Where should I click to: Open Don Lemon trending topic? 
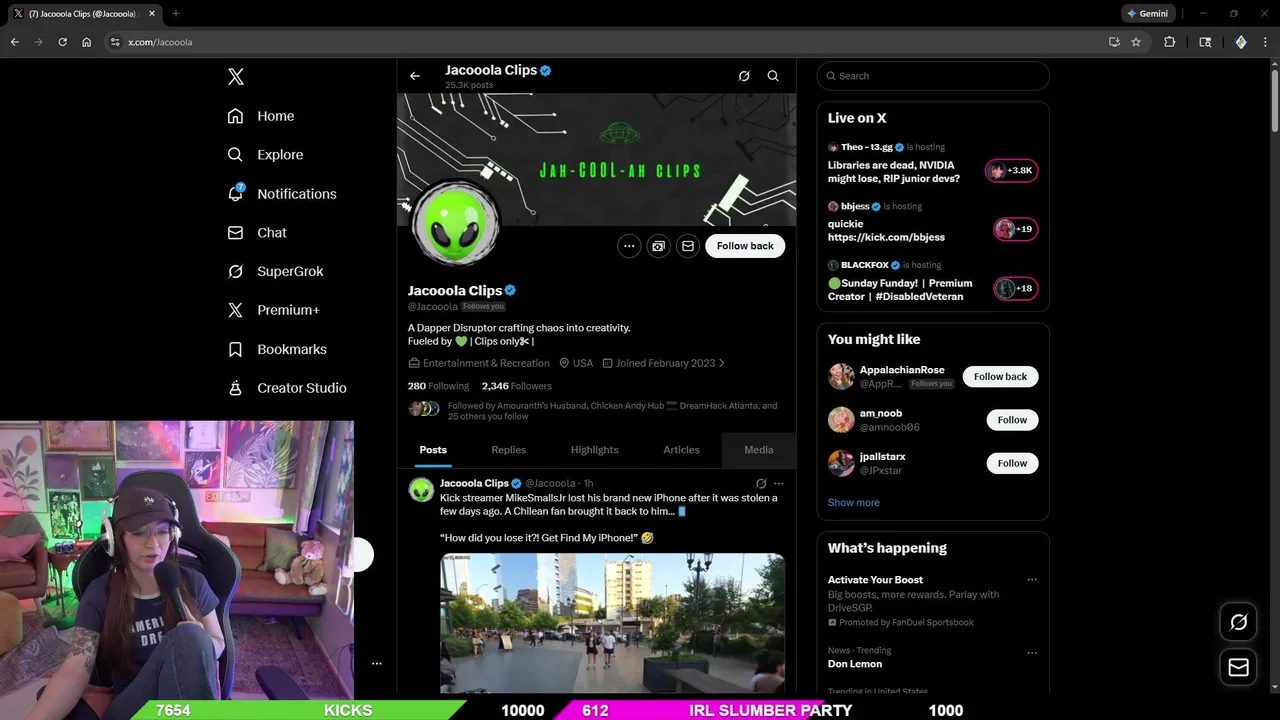(x=855, y=664)
